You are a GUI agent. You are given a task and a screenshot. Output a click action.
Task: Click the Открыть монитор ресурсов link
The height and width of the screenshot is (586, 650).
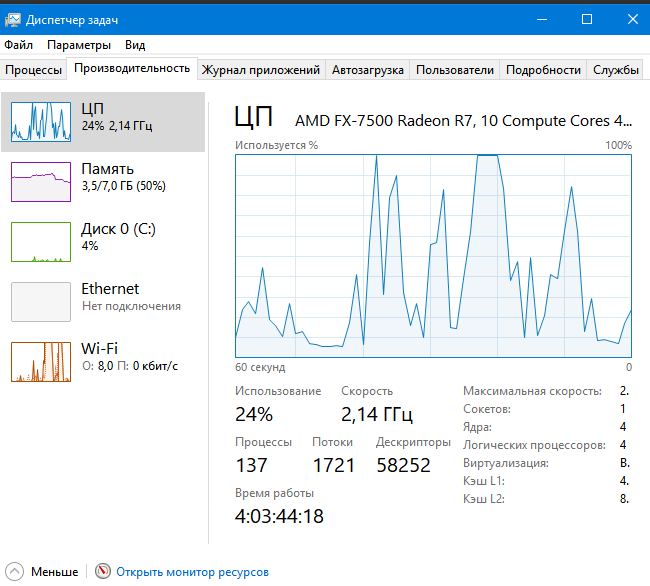192,572
